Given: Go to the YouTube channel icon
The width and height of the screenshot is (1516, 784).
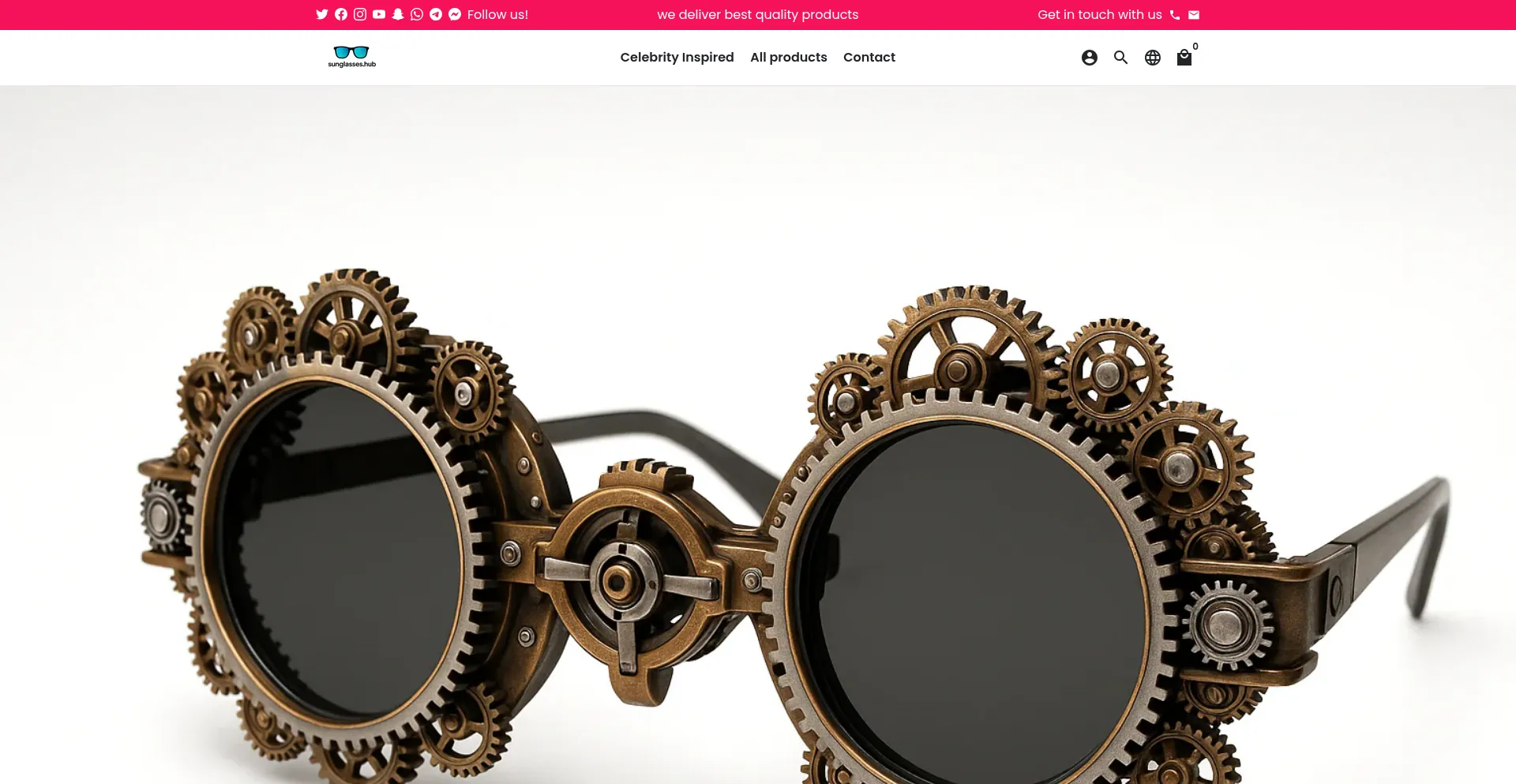Looking at the screenshot, I should [x=379, y=14].
